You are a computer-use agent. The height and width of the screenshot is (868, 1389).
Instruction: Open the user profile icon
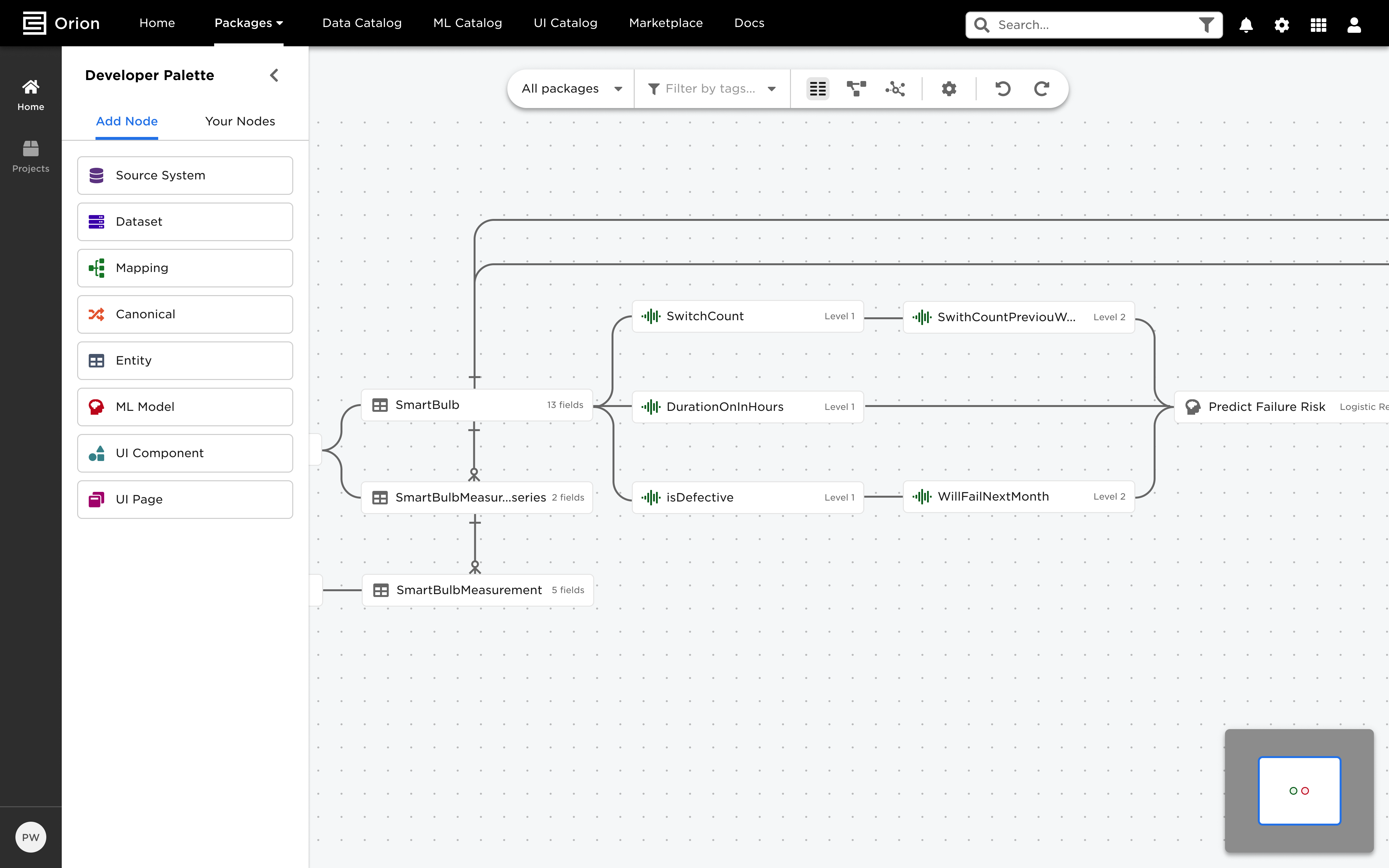tap(1354, 25)
